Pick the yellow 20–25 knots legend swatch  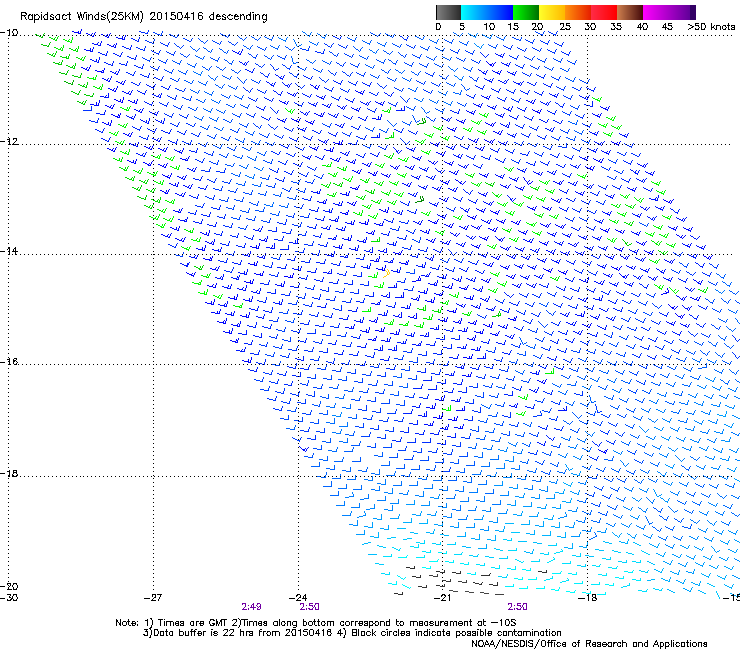(x=552, y=12)
